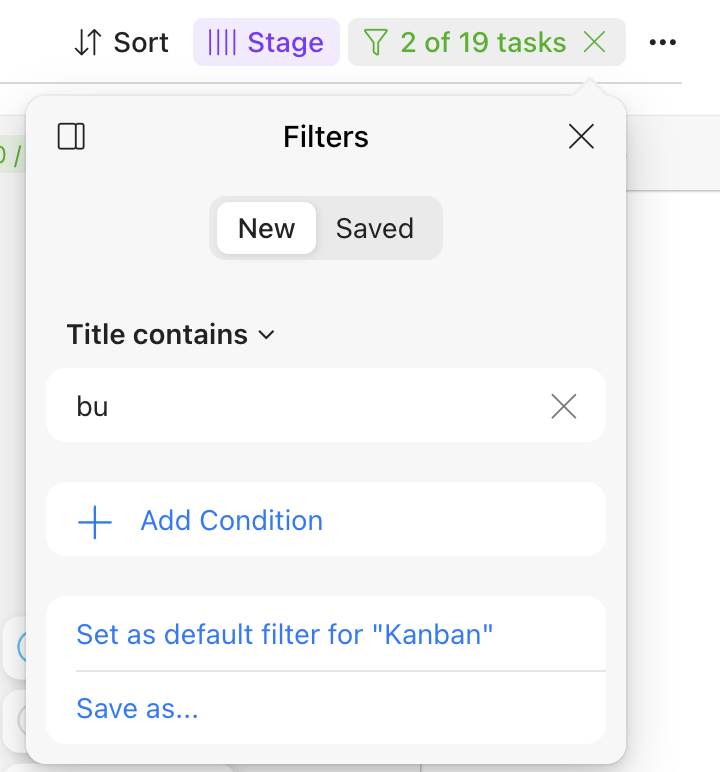
Task: Click the Stage grouping button
Action: point(266,42)
